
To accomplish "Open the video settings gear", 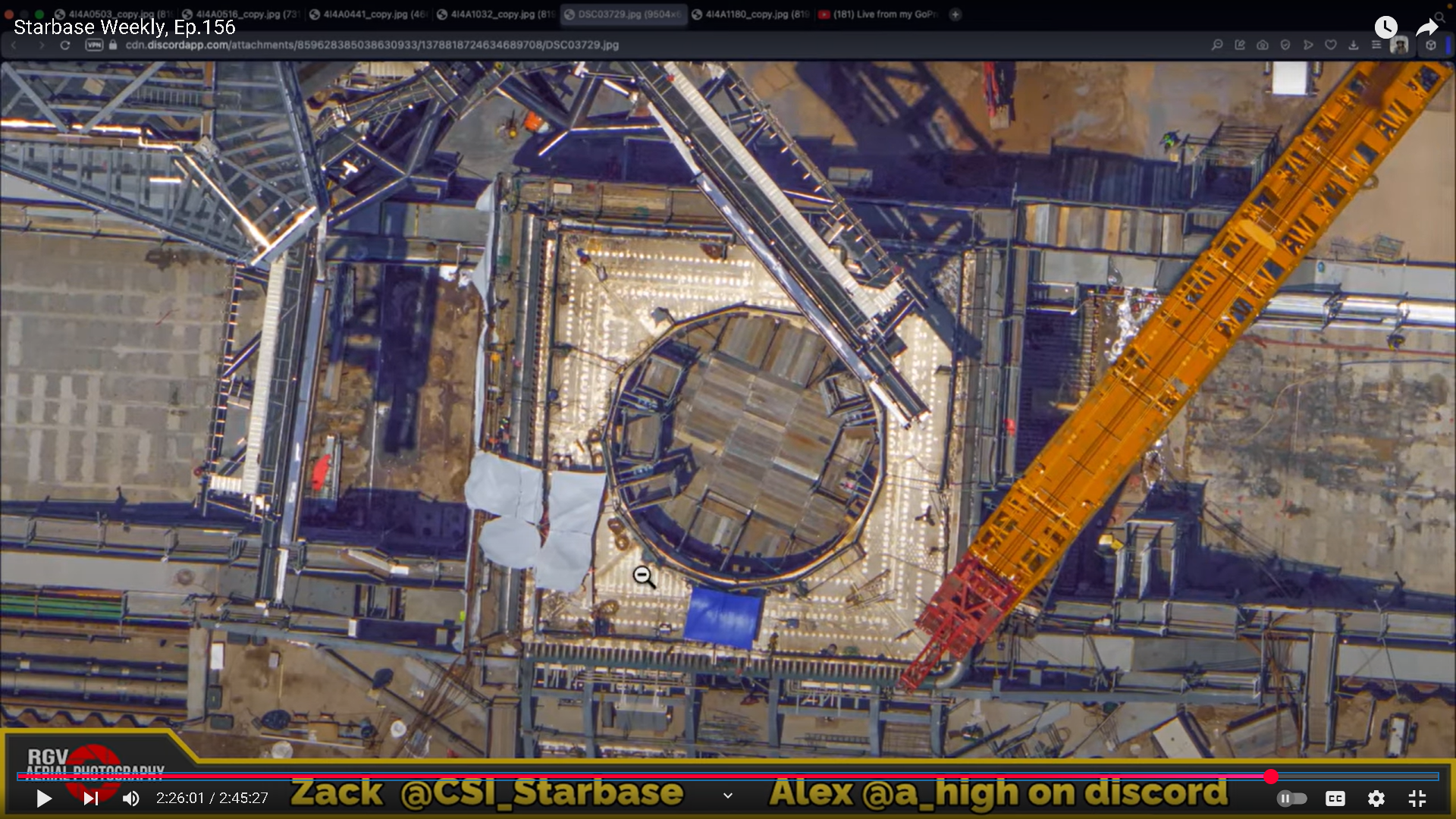I will coord(1376,798).
